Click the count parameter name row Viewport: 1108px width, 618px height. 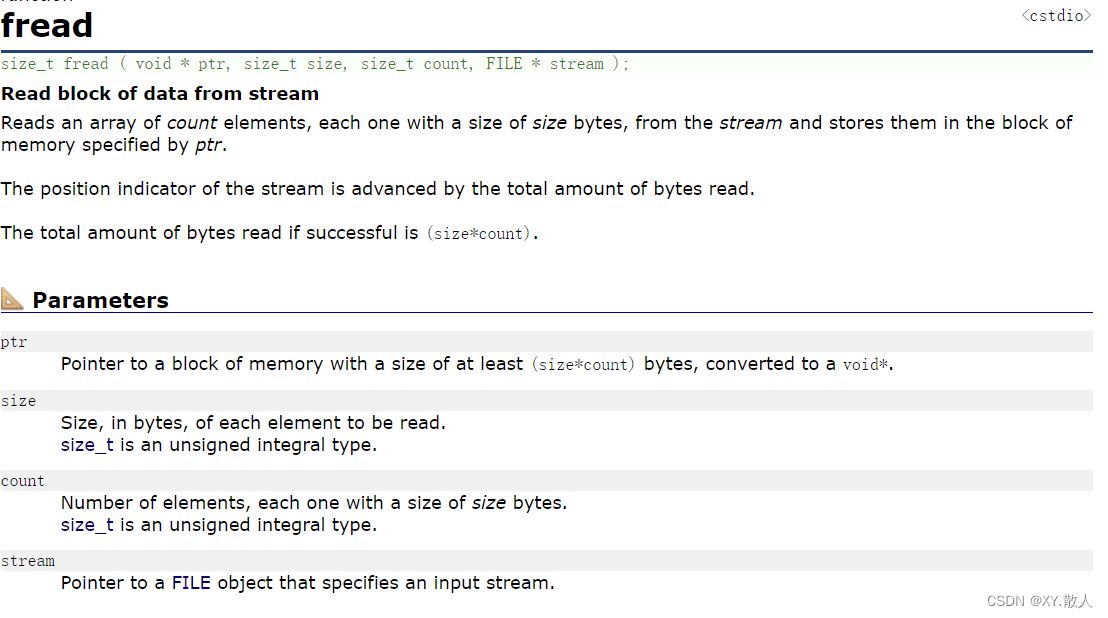tap(546, 480)
